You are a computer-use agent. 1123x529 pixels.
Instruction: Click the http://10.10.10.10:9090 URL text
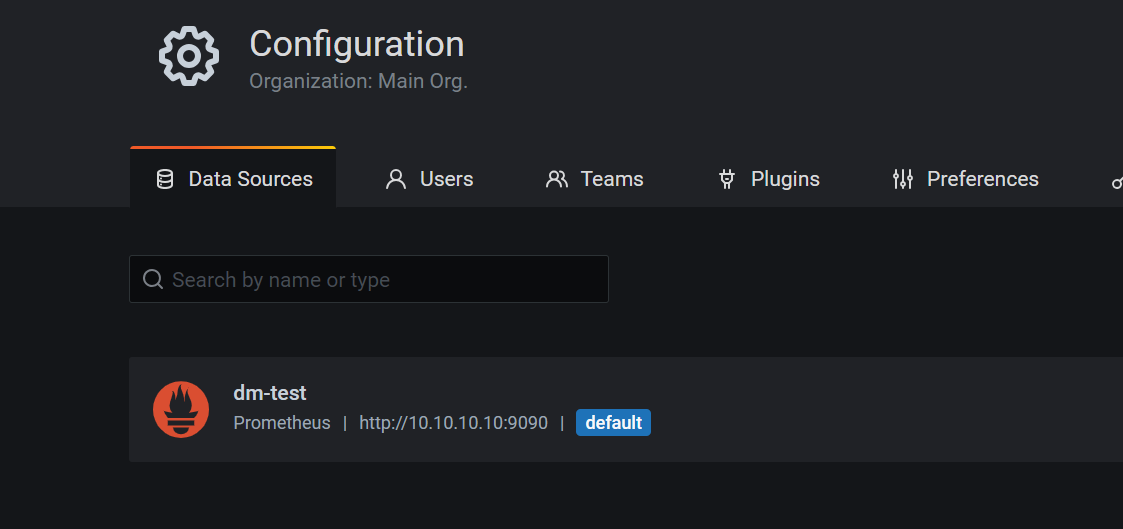(x=453, y=423)
